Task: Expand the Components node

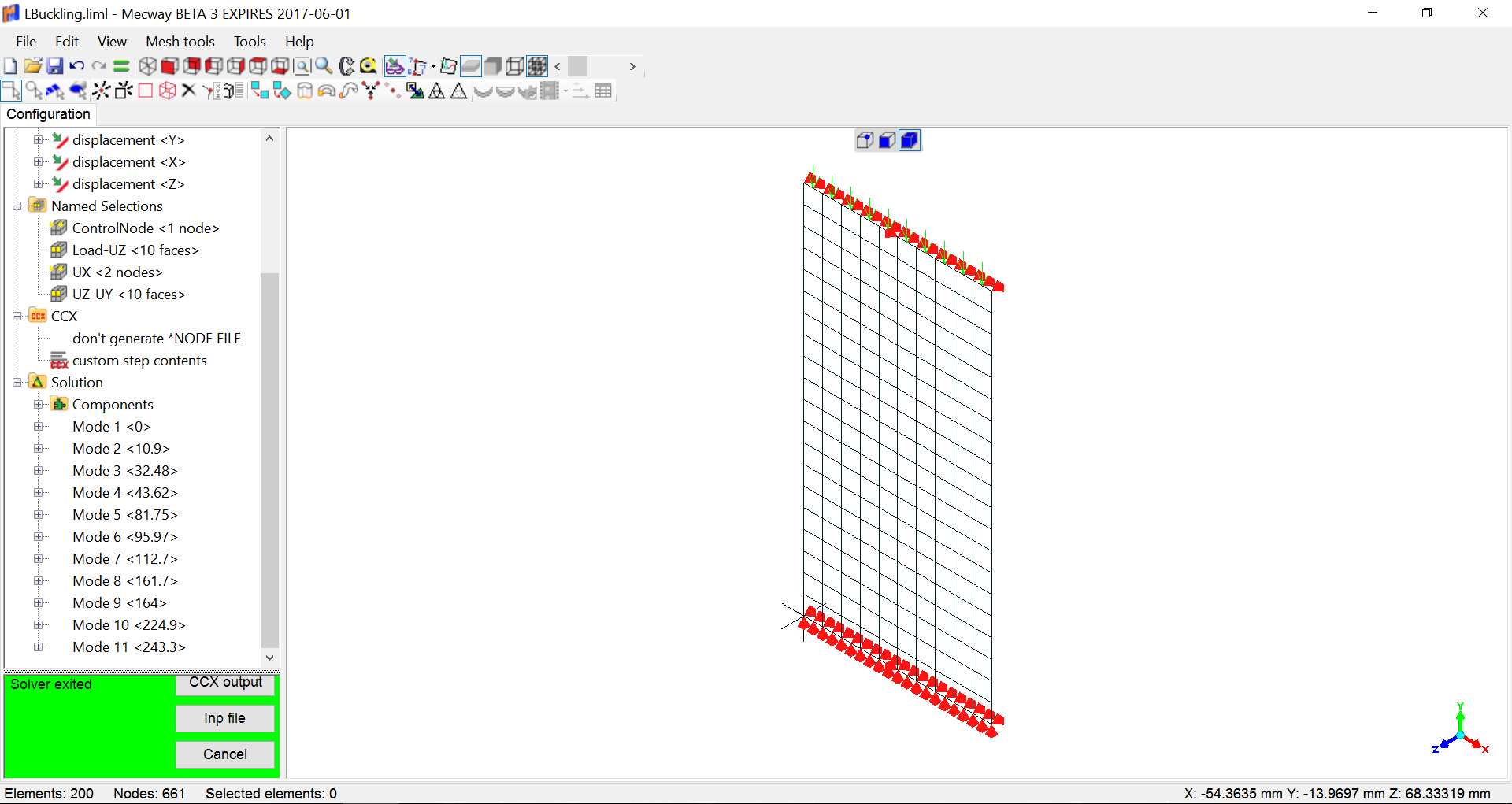Action: point(38,405)
